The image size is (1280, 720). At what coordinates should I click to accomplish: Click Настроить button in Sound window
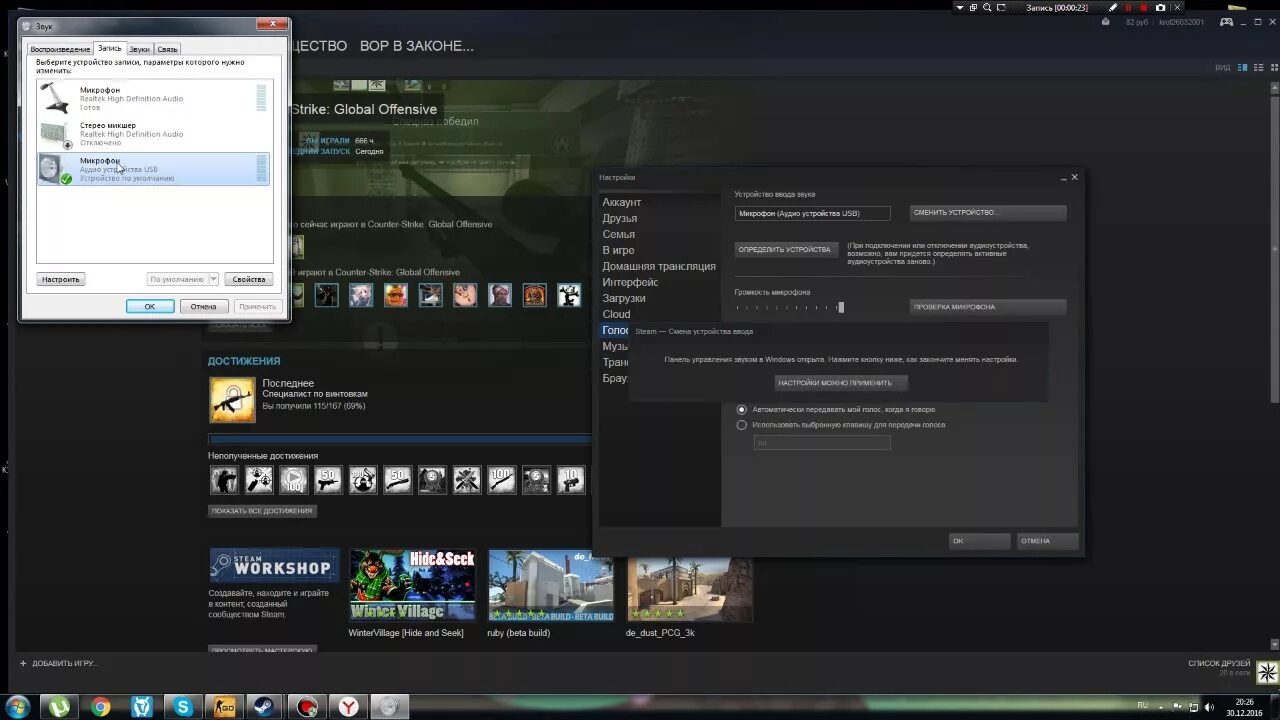coord(61,279)
